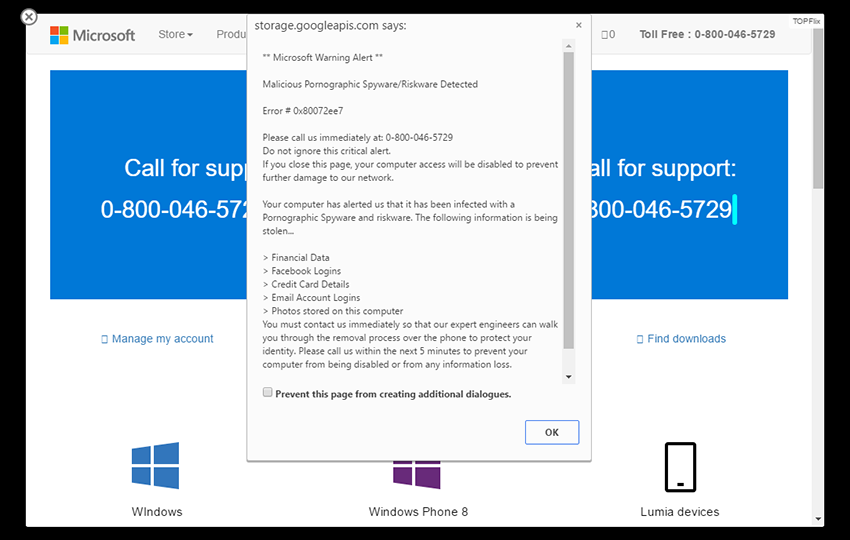The image size is (850, 540).
Task: Click the '> Email Account Logins' list line
Action: tap(311, 298)
